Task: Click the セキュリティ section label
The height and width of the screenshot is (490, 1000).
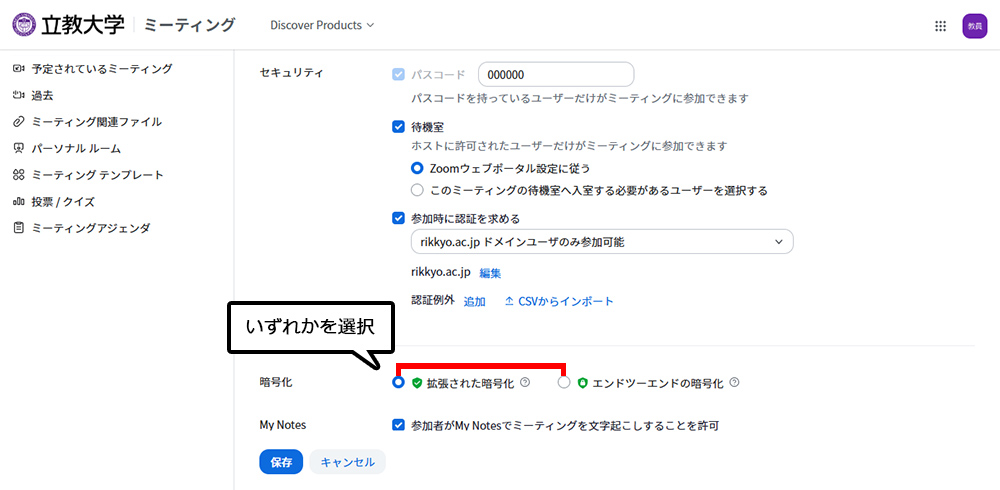Action: (291, 73)
